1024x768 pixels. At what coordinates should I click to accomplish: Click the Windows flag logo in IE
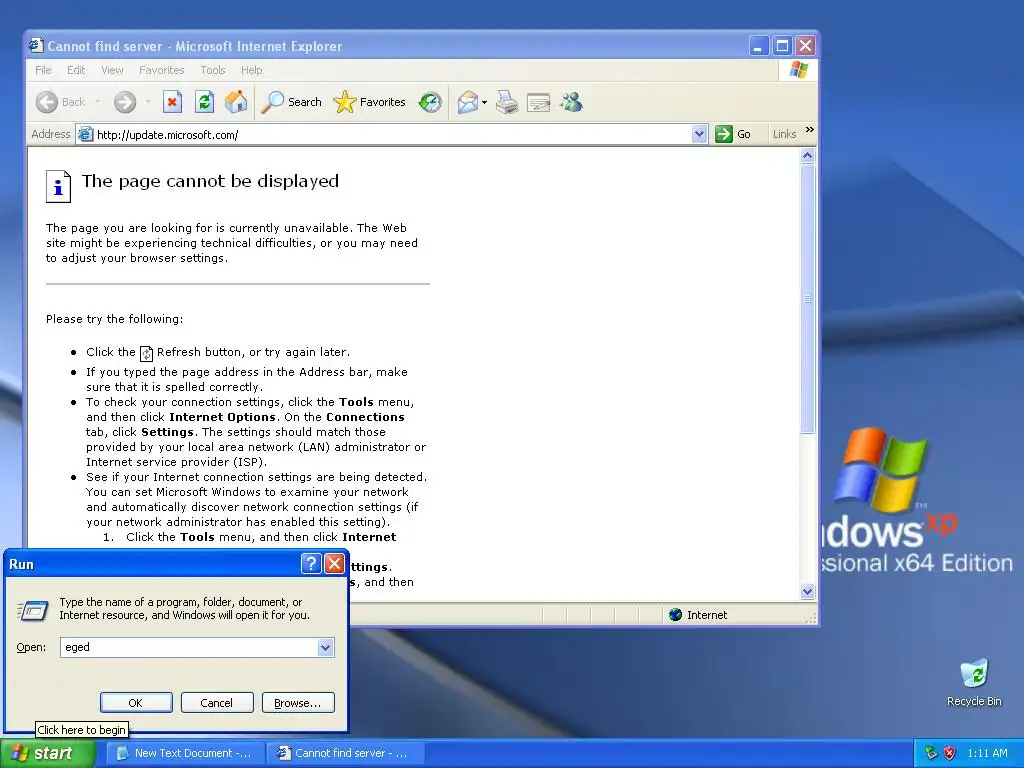coord(798,70)
